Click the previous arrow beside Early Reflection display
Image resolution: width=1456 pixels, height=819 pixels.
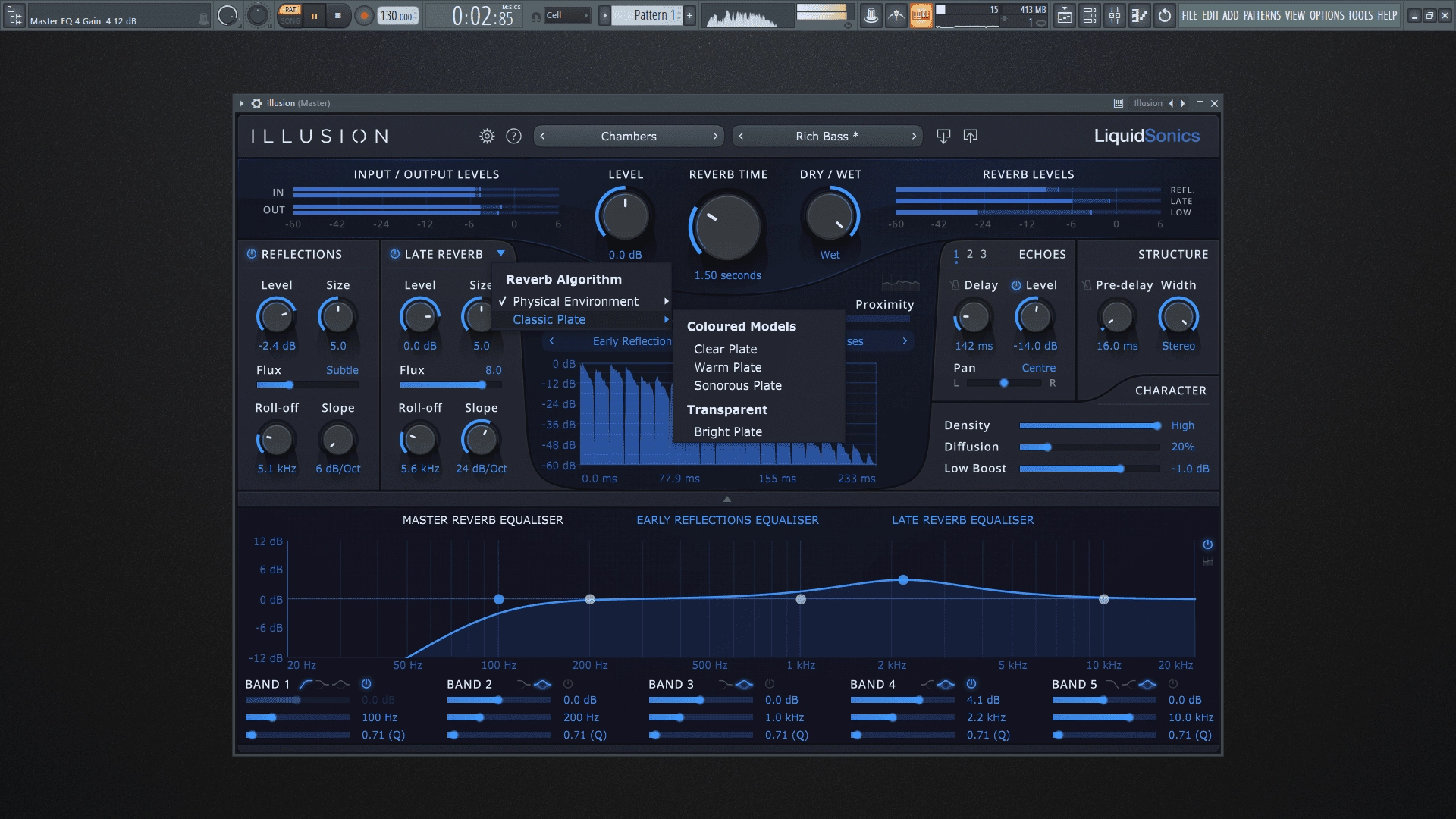(551, 341)
